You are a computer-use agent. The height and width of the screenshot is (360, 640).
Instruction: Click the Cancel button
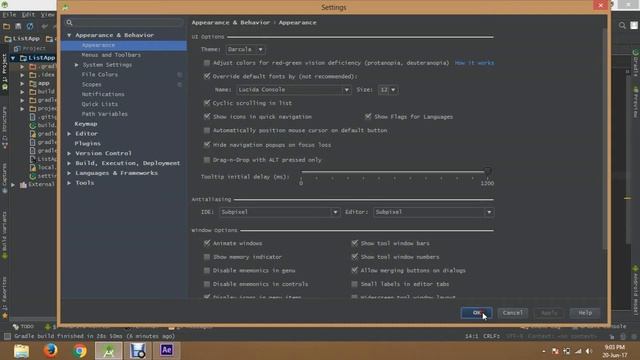513,313
